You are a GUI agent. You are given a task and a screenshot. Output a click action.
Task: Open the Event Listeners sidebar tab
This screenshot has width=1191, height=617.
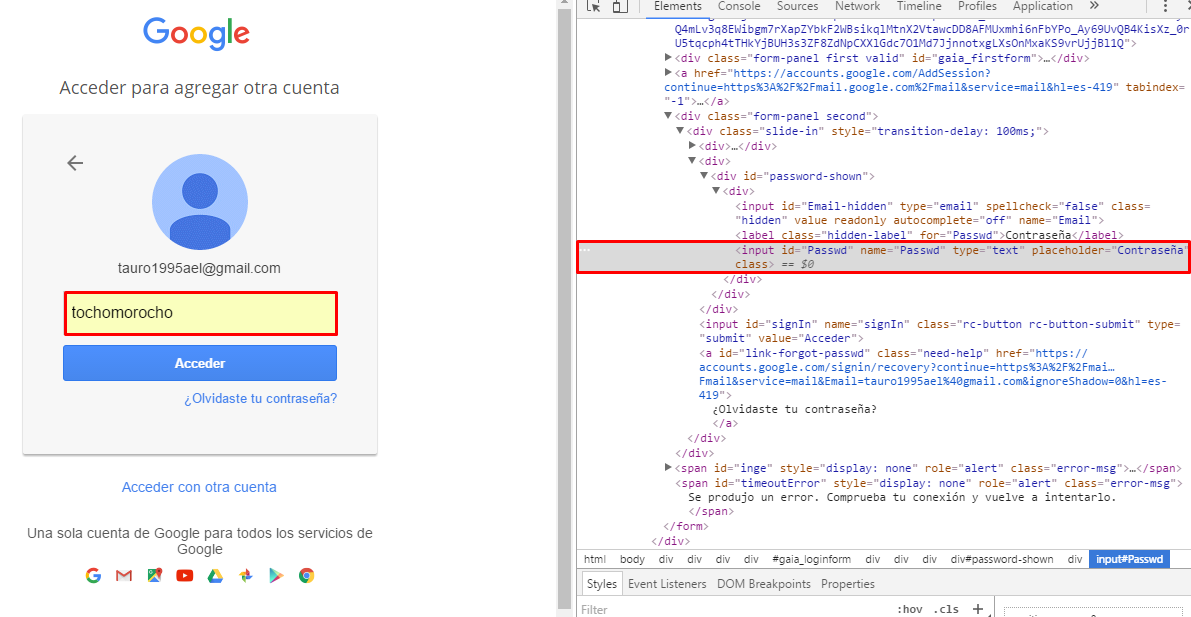(x=667, y=584)
